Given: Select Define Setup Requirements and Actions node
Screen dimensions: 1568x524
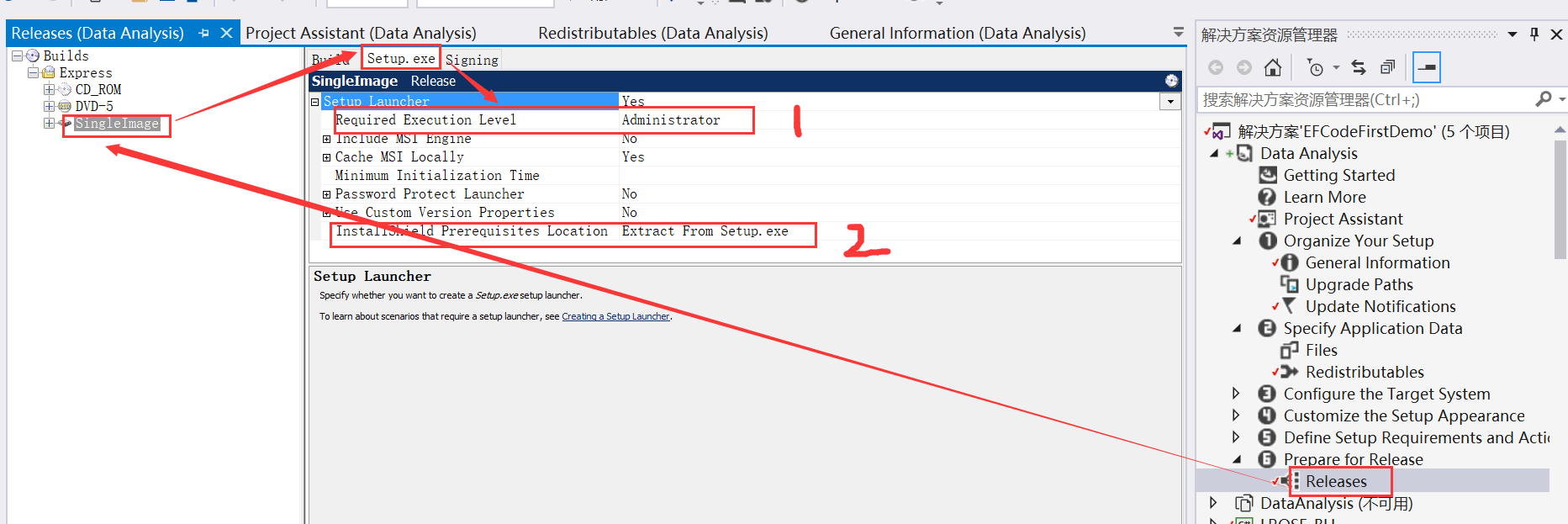Looking at the screenshot, I should point(1416,437).
